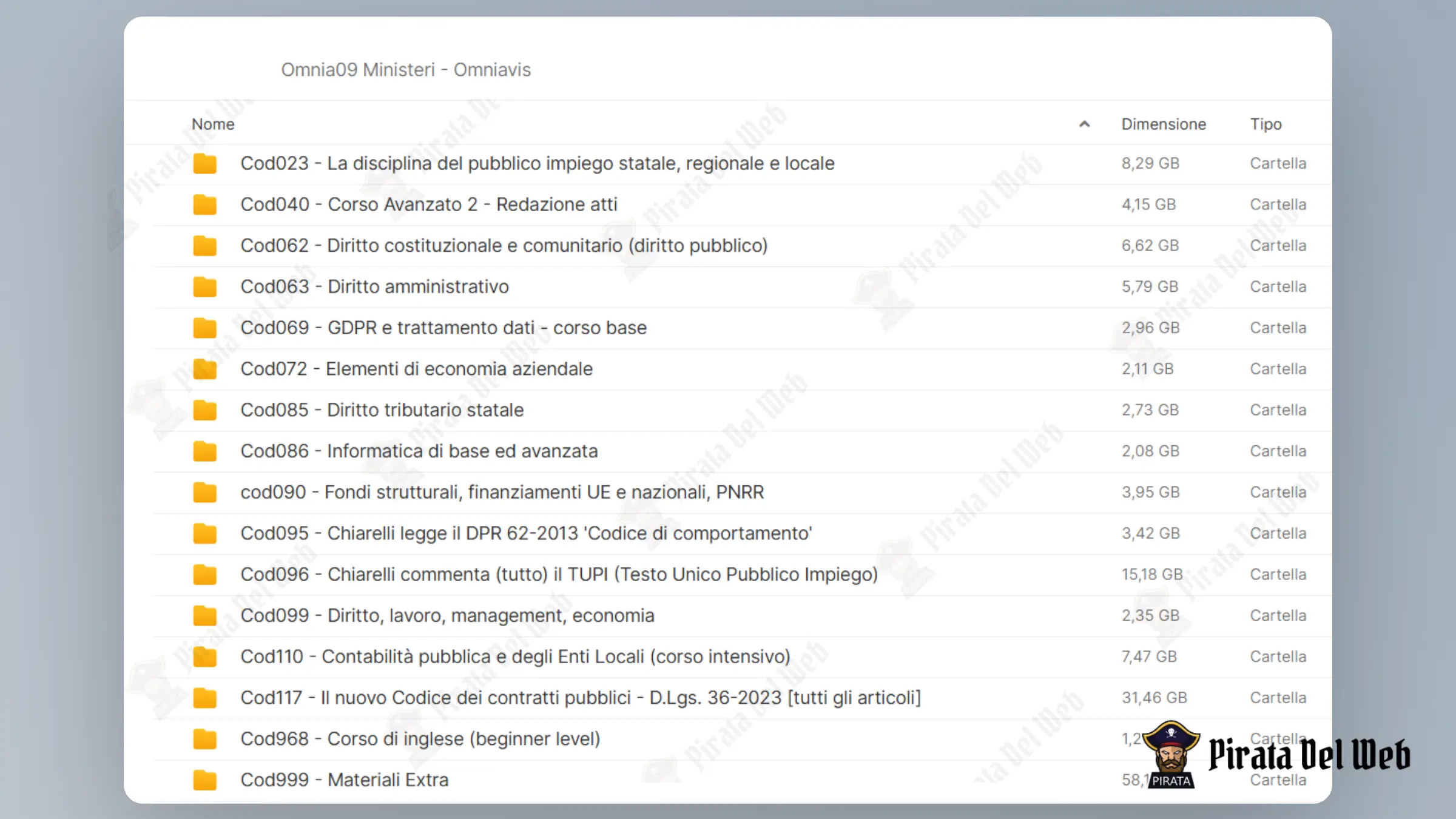The height and width of the screenshot is (819, 1456).
Task: Open Cod062 Diritto costituzionale e comunitario
Action: (504, 246)
